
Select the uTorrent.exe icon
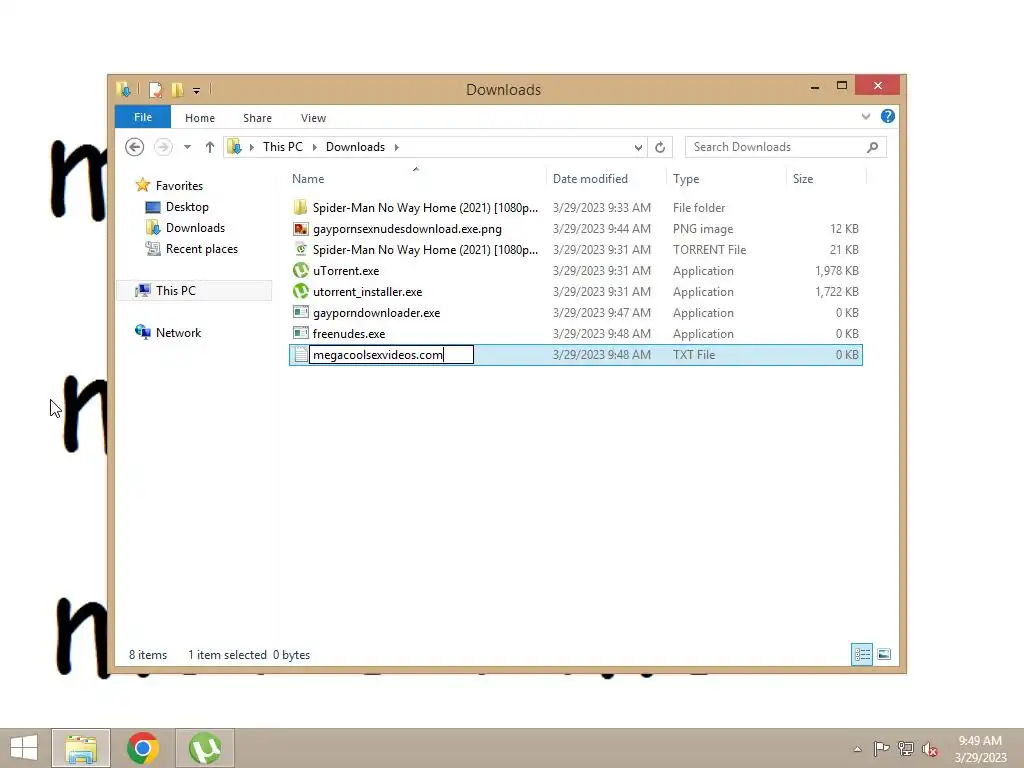[x=300, y=270]
